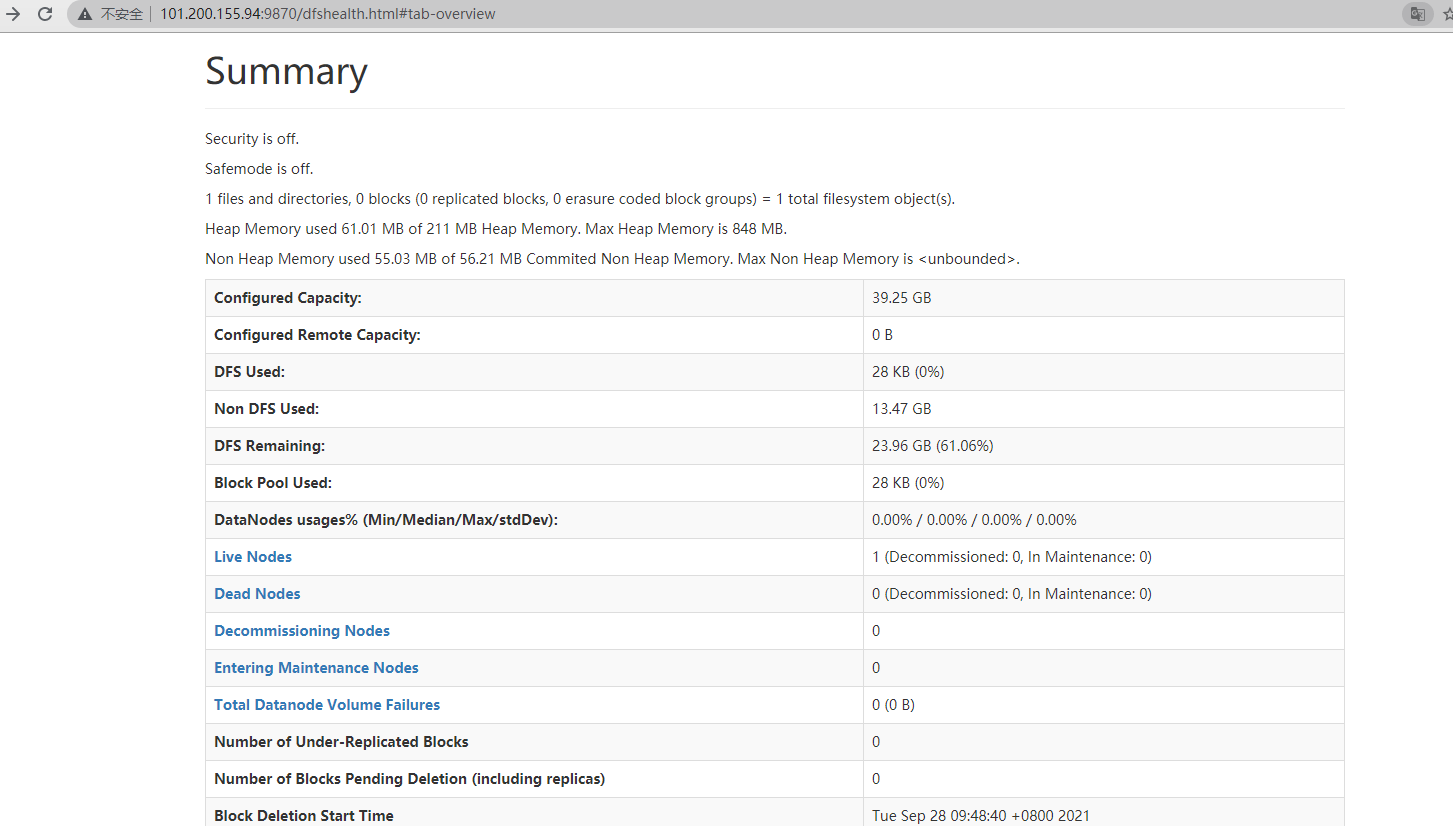Click the Blocks Pending Deletion 0 value

point(876,779)
